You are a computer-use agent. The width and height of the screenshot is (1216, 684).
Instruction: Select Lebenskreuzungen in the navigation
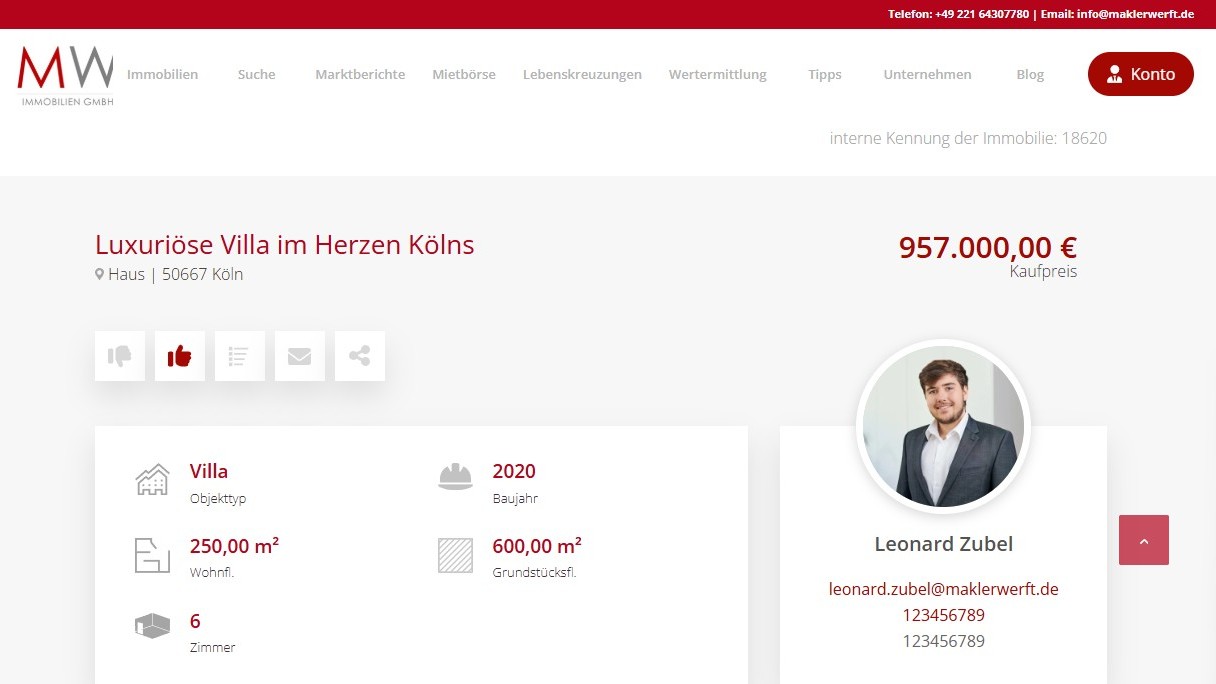click(582, 74)
